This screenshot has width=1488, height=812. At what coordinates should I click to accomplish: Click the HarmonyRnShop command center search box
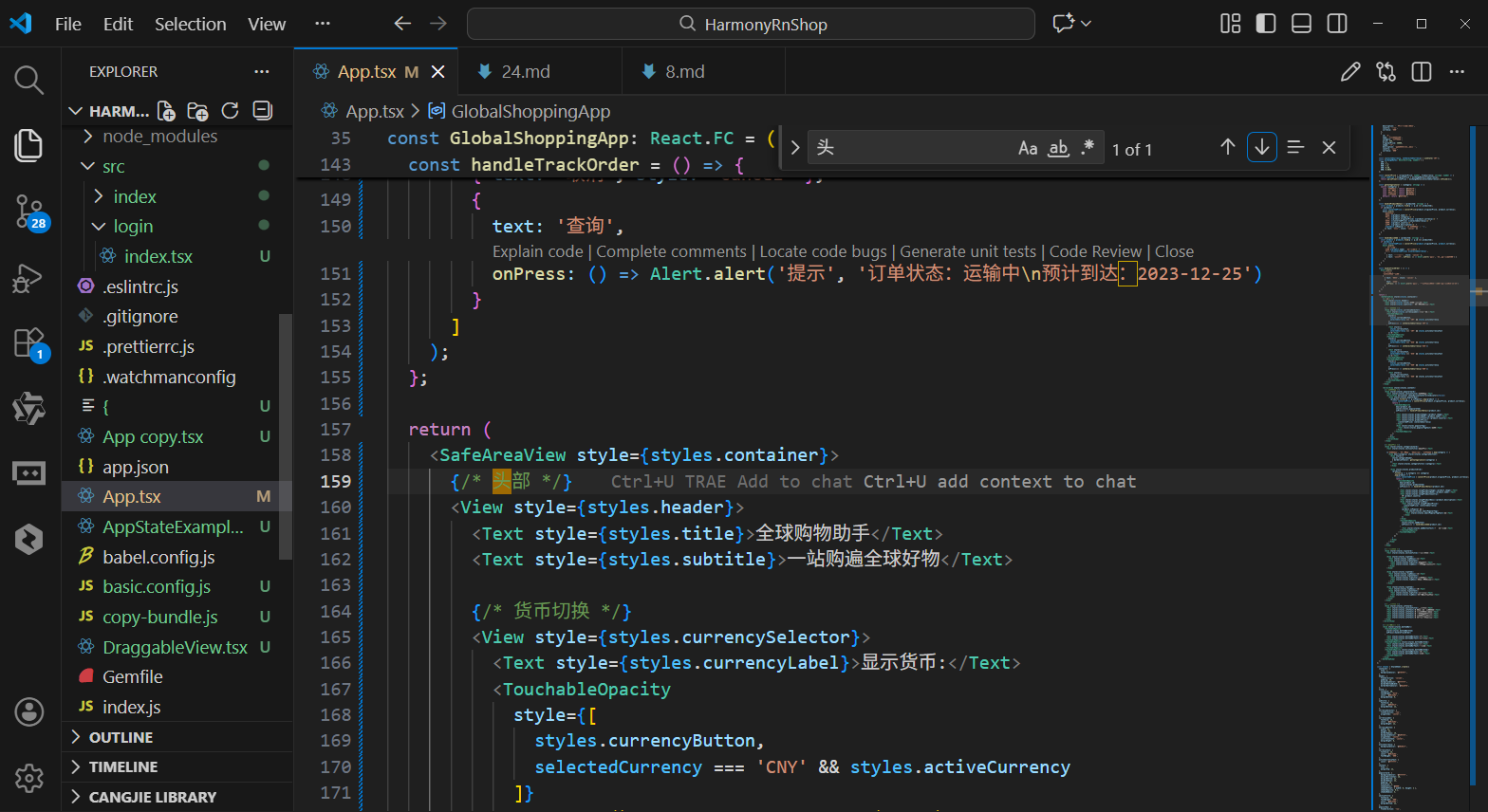(x=751, y=24)
